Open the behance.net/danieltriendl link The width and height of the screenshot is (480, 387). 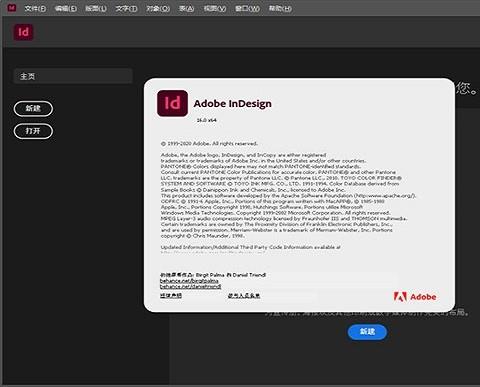pos(190,286)
